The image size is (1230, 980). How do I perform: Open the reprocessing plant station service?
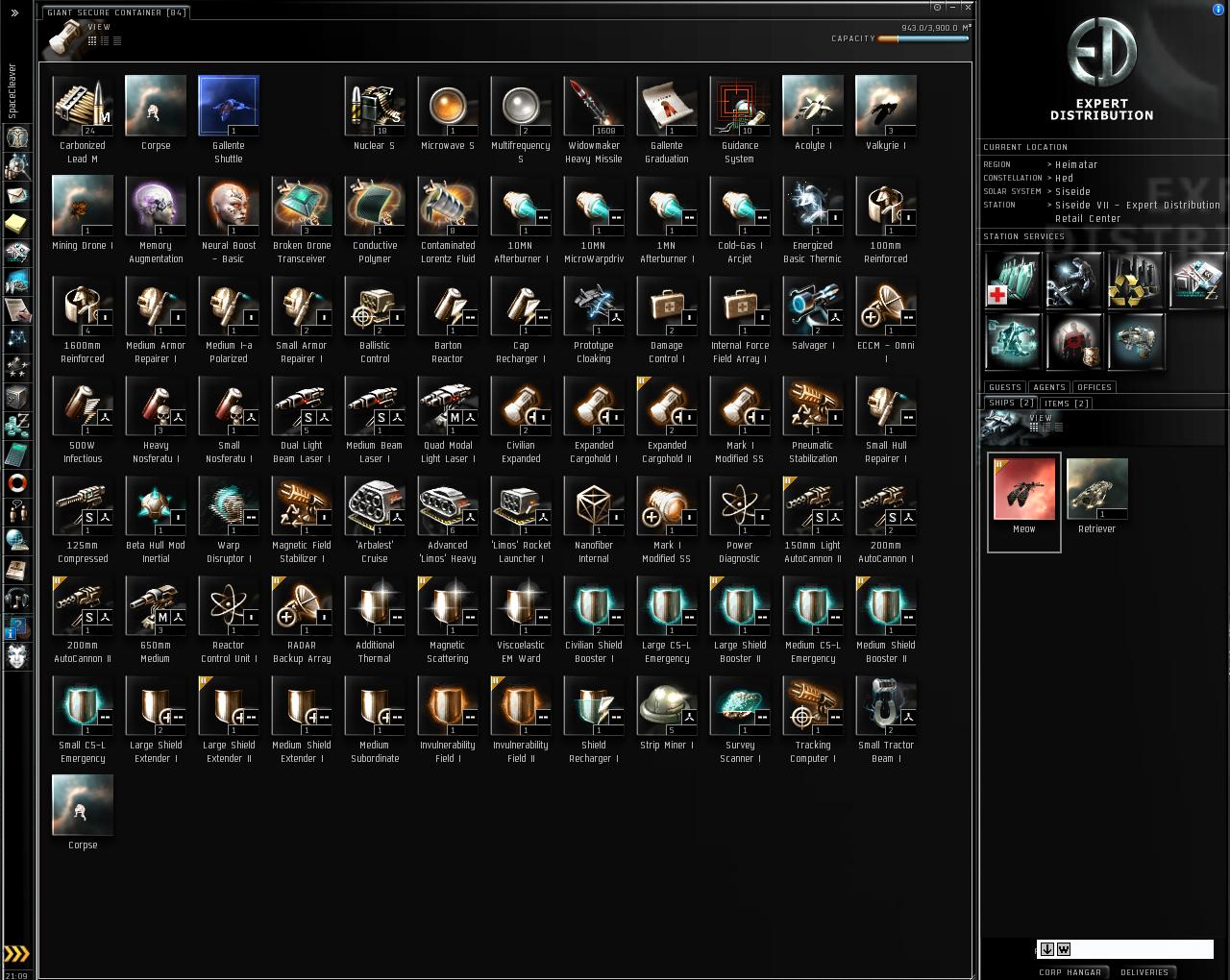pos(1136,280)
